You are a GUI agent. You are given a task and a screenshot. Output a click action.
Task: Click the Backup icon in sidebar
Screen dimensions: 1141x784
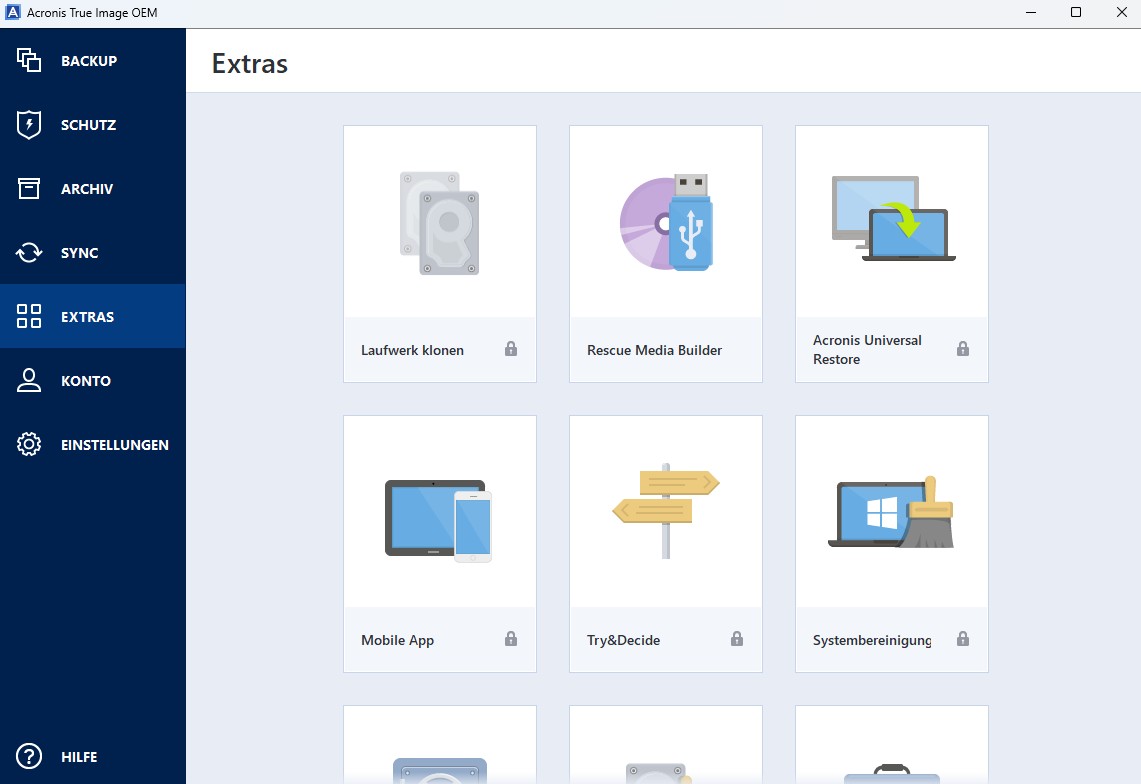click(x=29, y=61)
